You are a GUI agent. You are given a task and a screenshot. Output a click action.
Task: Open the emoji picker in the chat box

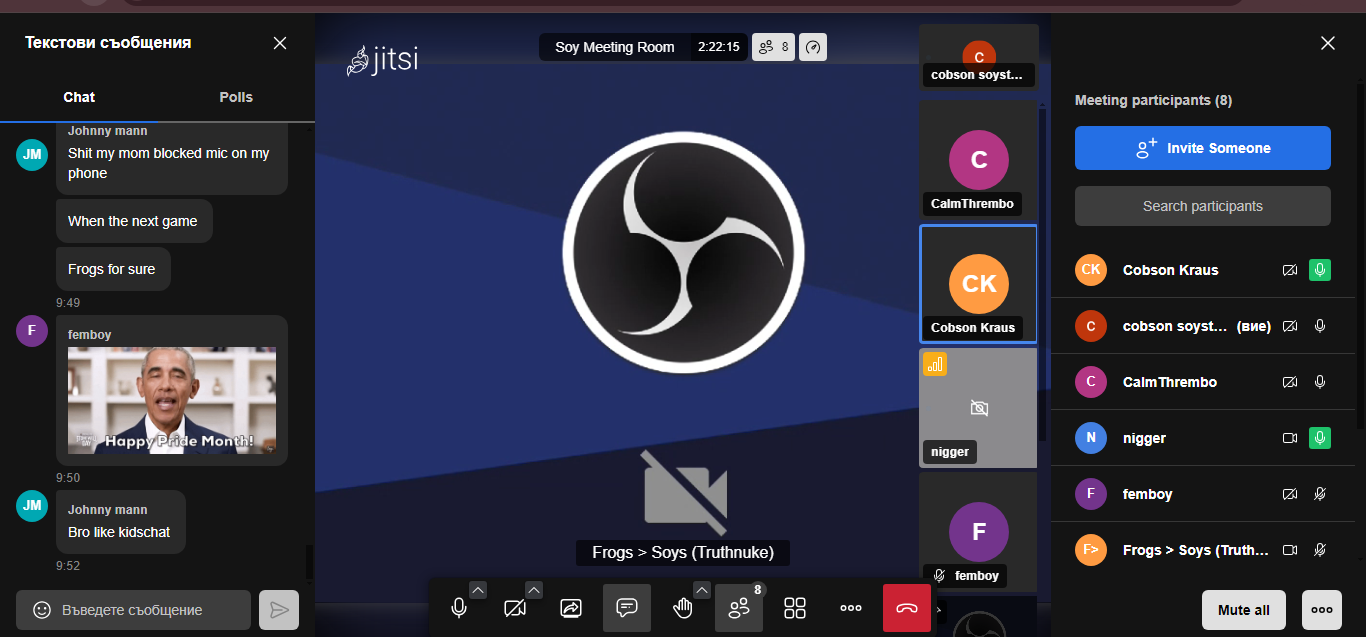click(x=42, y=610)
